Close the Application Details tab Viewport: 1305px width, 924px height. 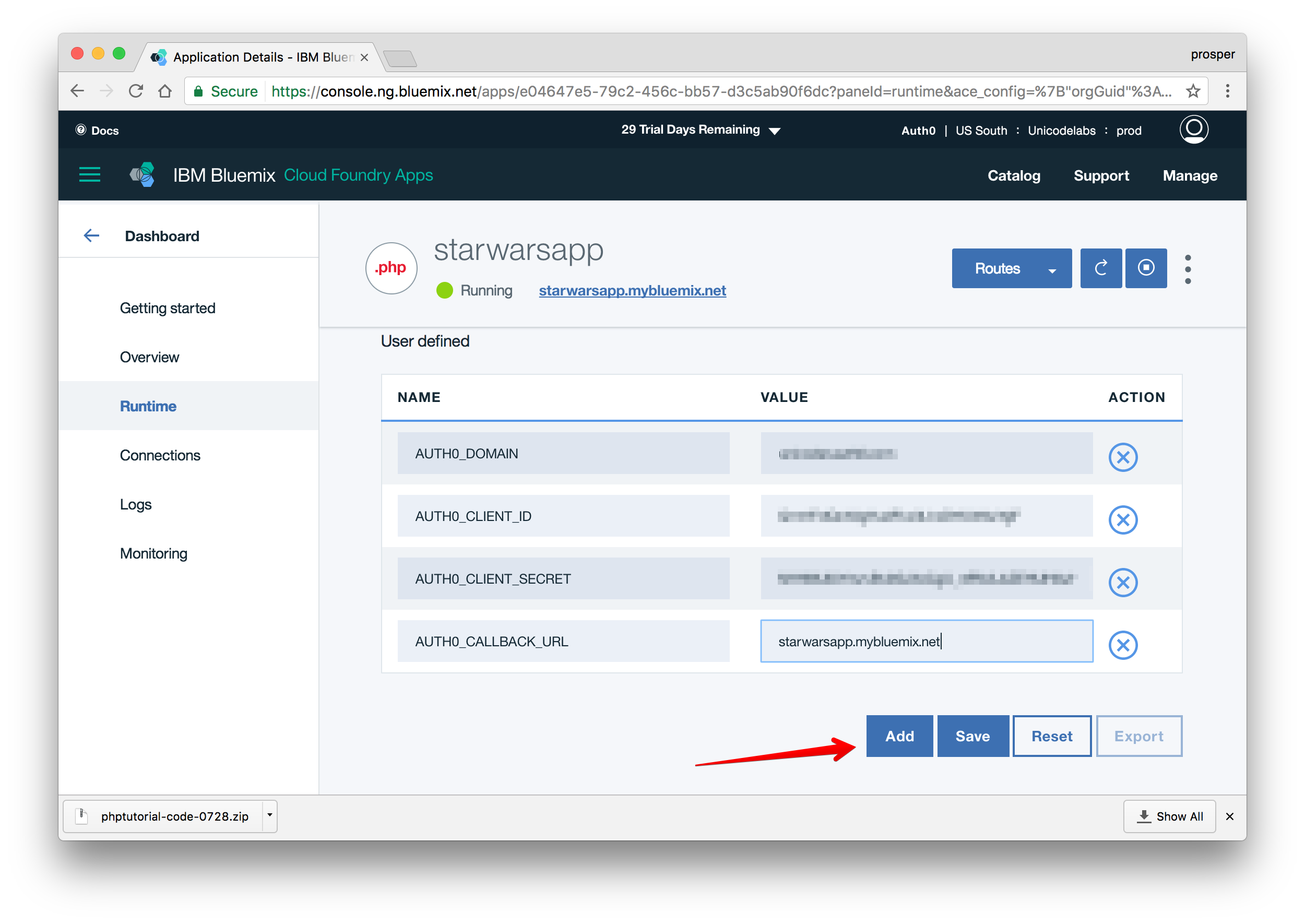365,57
